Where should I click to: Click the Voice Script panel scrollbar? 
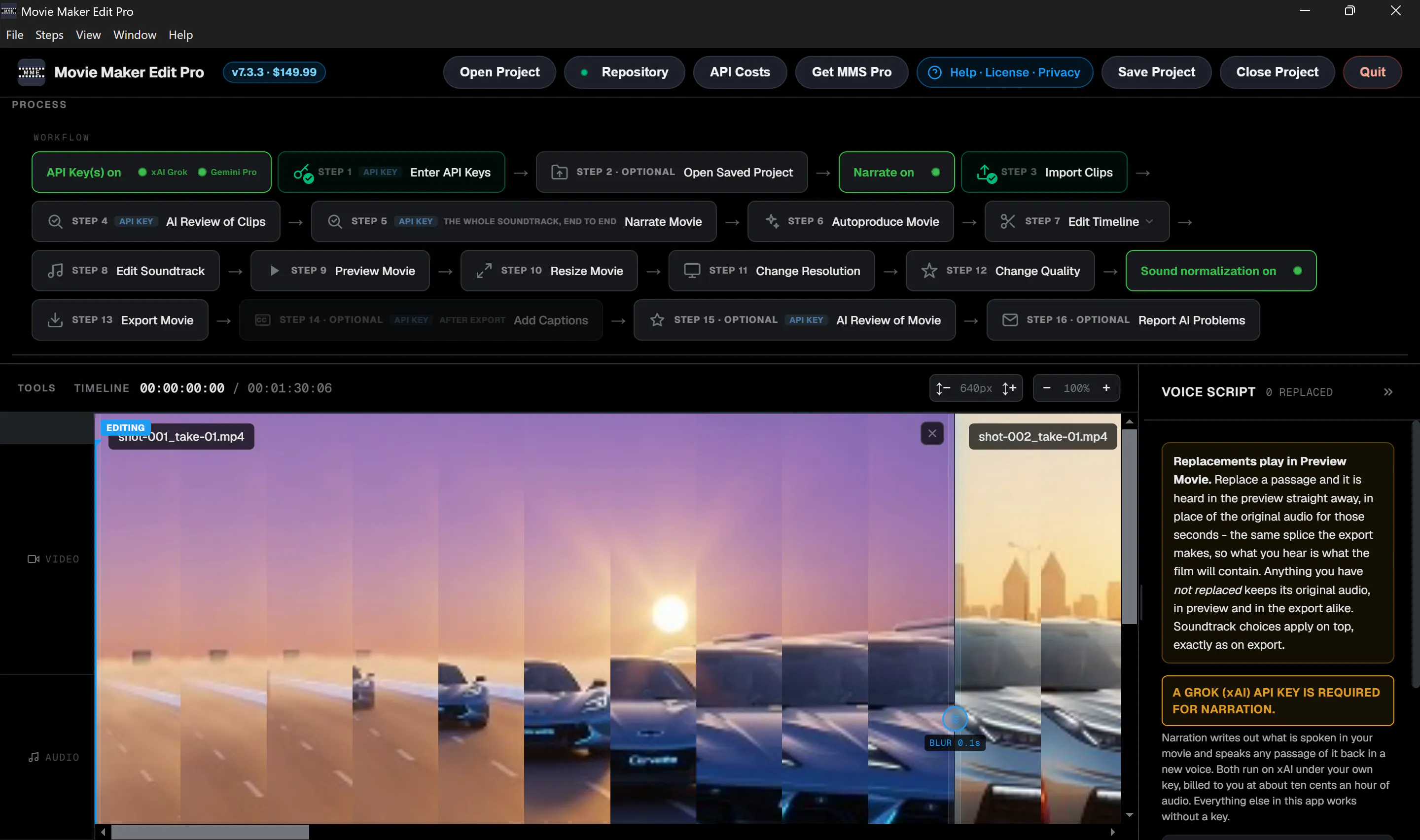pyautogui.click(x=1415, y=555)
